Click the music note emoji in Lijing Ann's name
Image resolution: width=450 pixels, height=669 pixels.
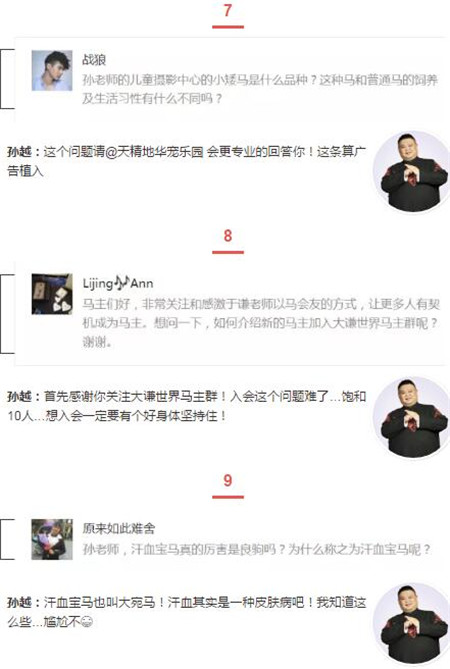pos(122,282)
